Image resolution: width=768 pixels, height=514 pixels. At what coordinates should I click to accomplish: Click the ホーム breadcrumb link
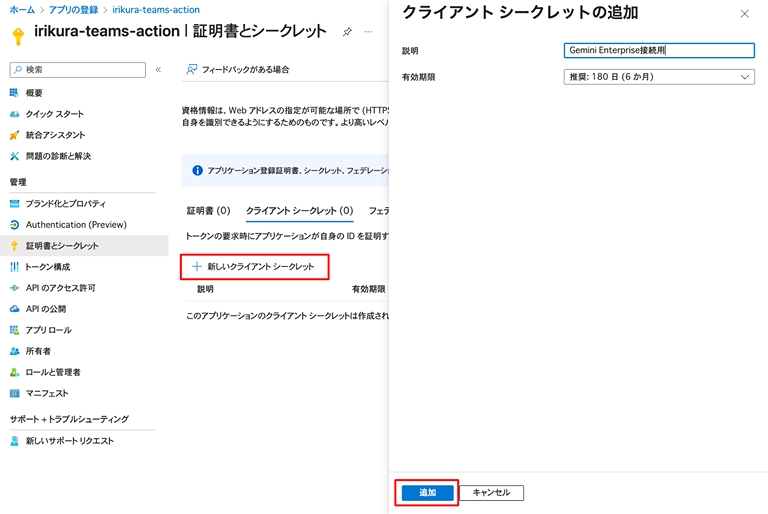22,10
